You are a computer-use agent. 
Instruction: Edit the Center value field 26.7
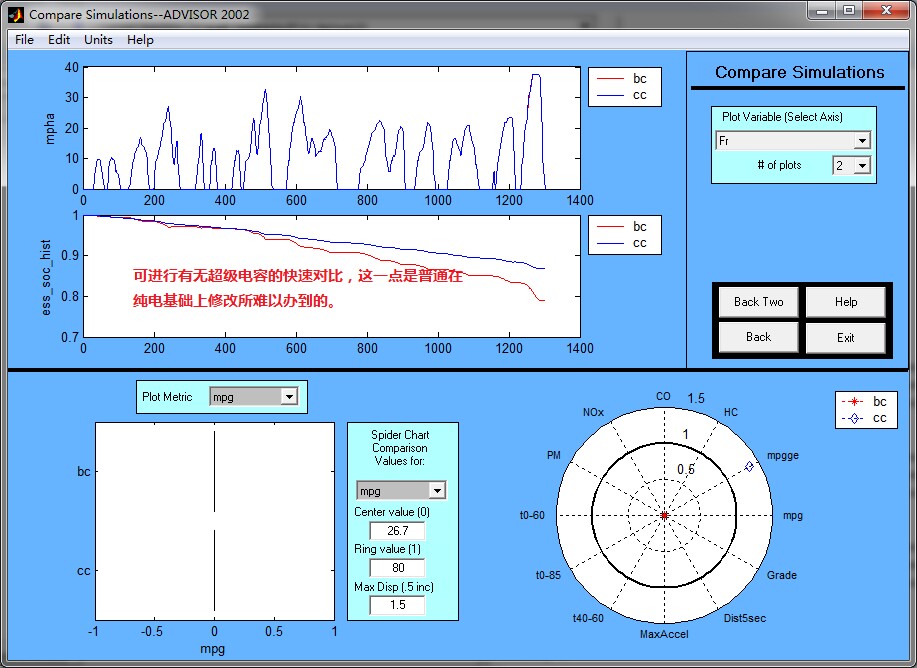tap(398, 531)
